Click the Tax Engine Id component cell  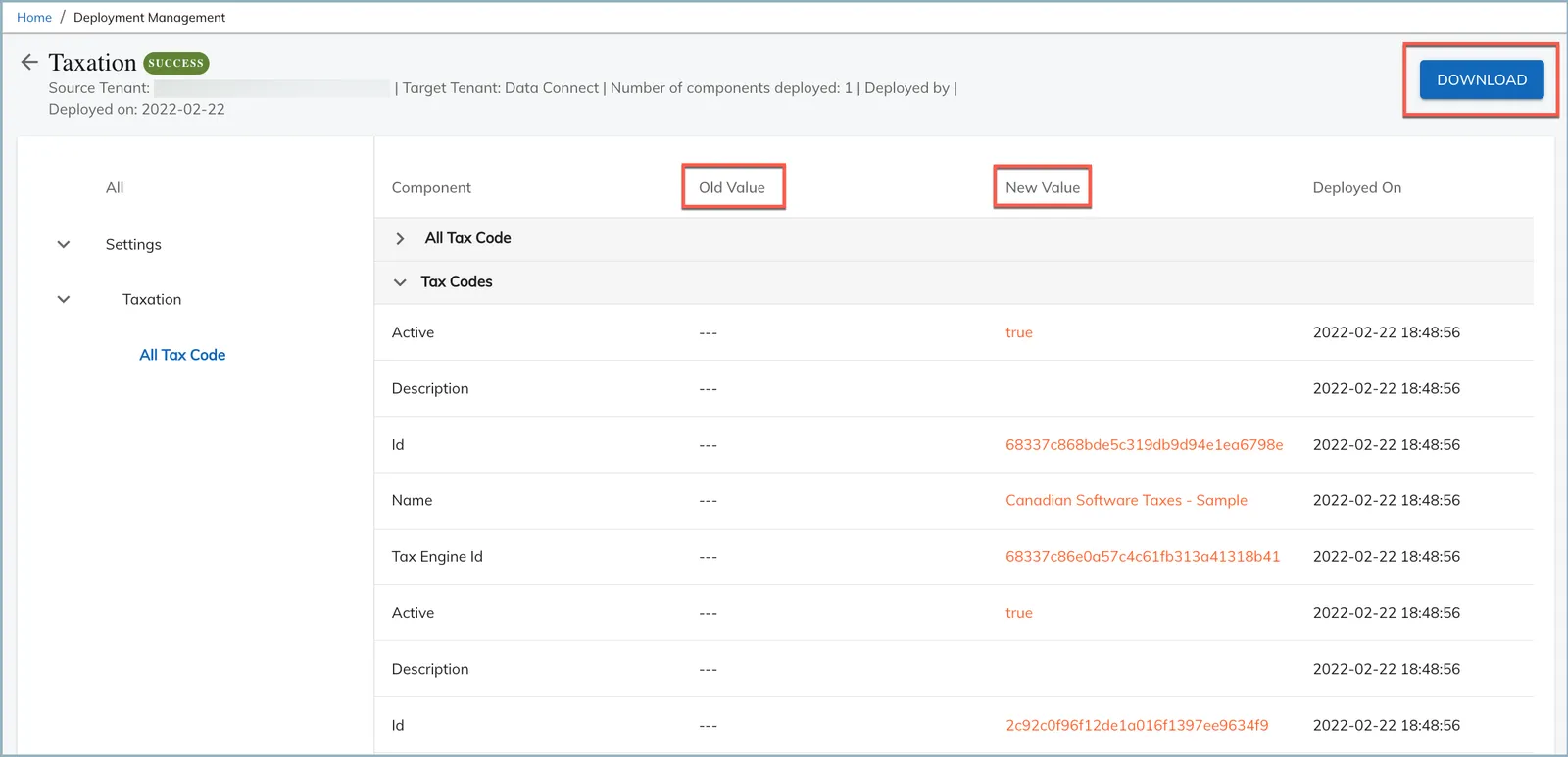(437, 557)
